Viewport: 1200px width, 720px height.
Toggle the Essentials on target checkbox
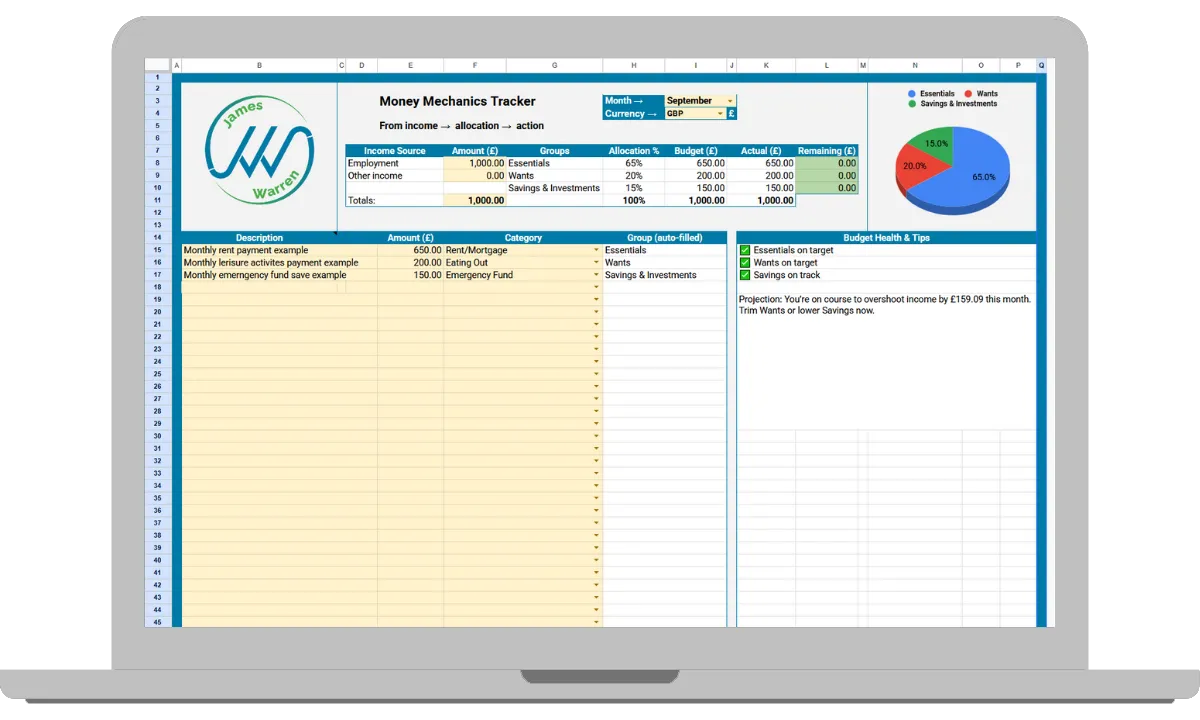[744, 250]
